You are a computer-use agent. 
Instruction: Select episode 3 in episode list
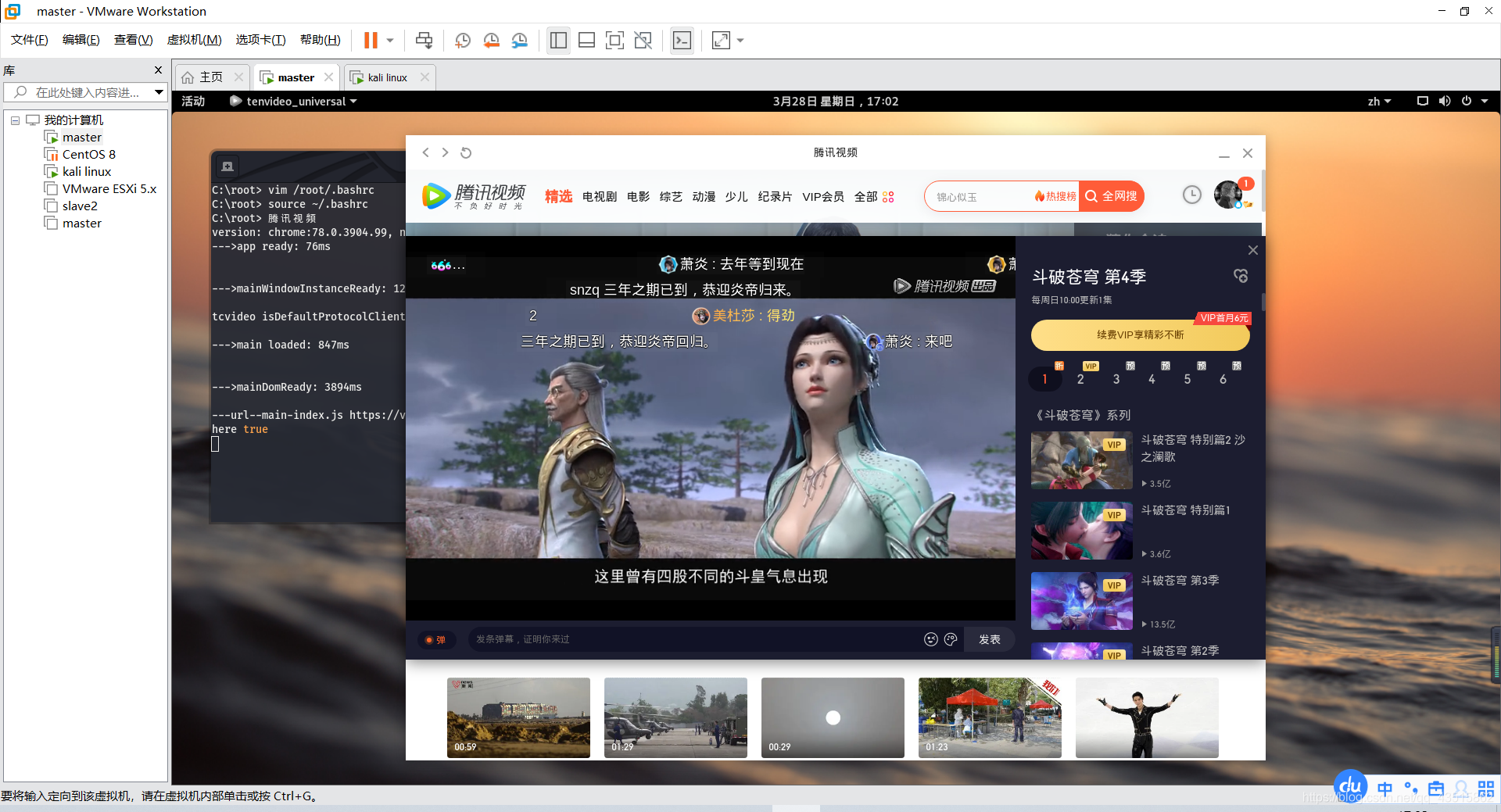tap(1116, 379)
